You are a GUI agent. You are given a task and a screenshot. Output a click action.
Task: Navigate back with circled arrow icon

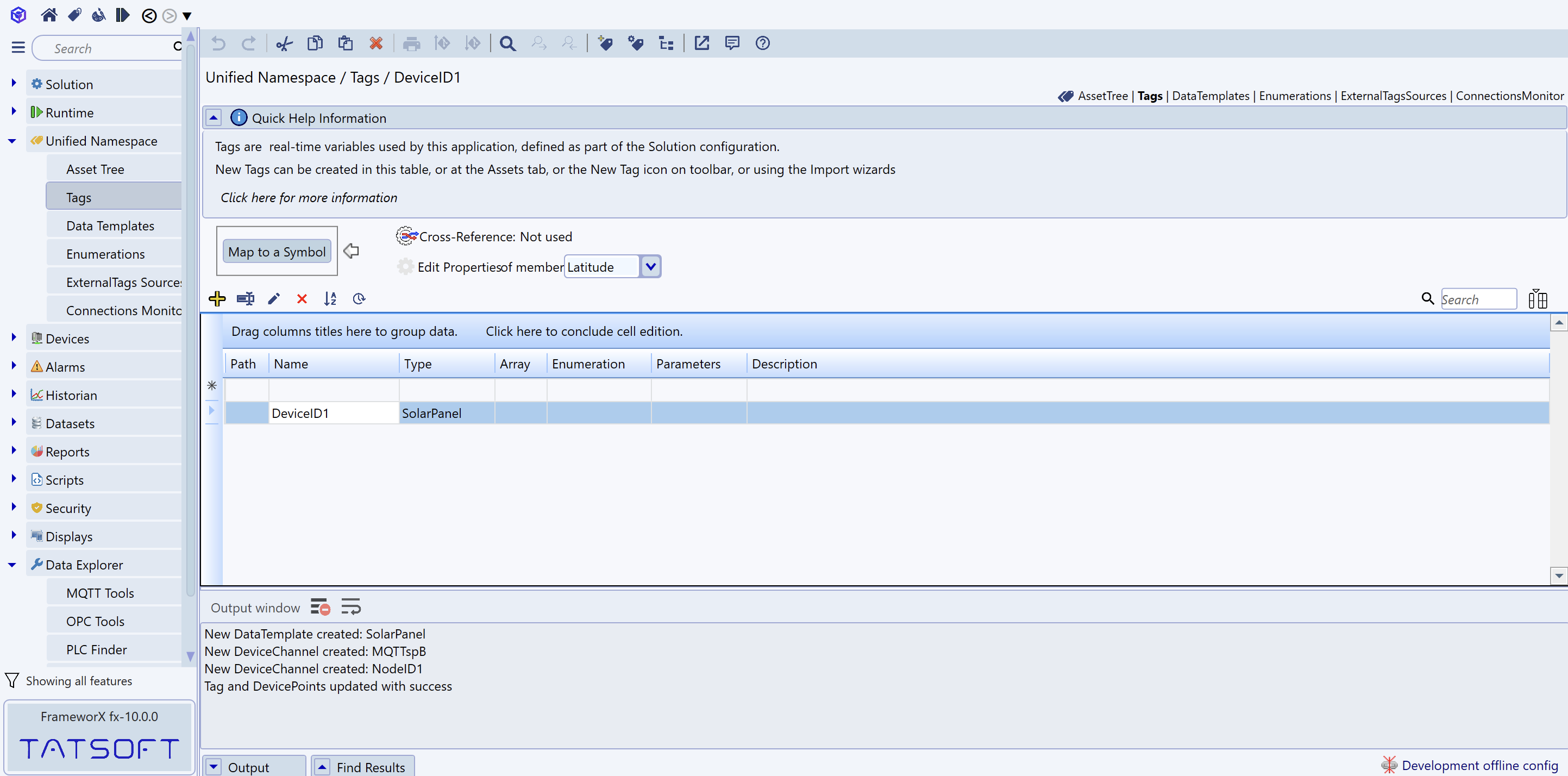pos(149,16)
